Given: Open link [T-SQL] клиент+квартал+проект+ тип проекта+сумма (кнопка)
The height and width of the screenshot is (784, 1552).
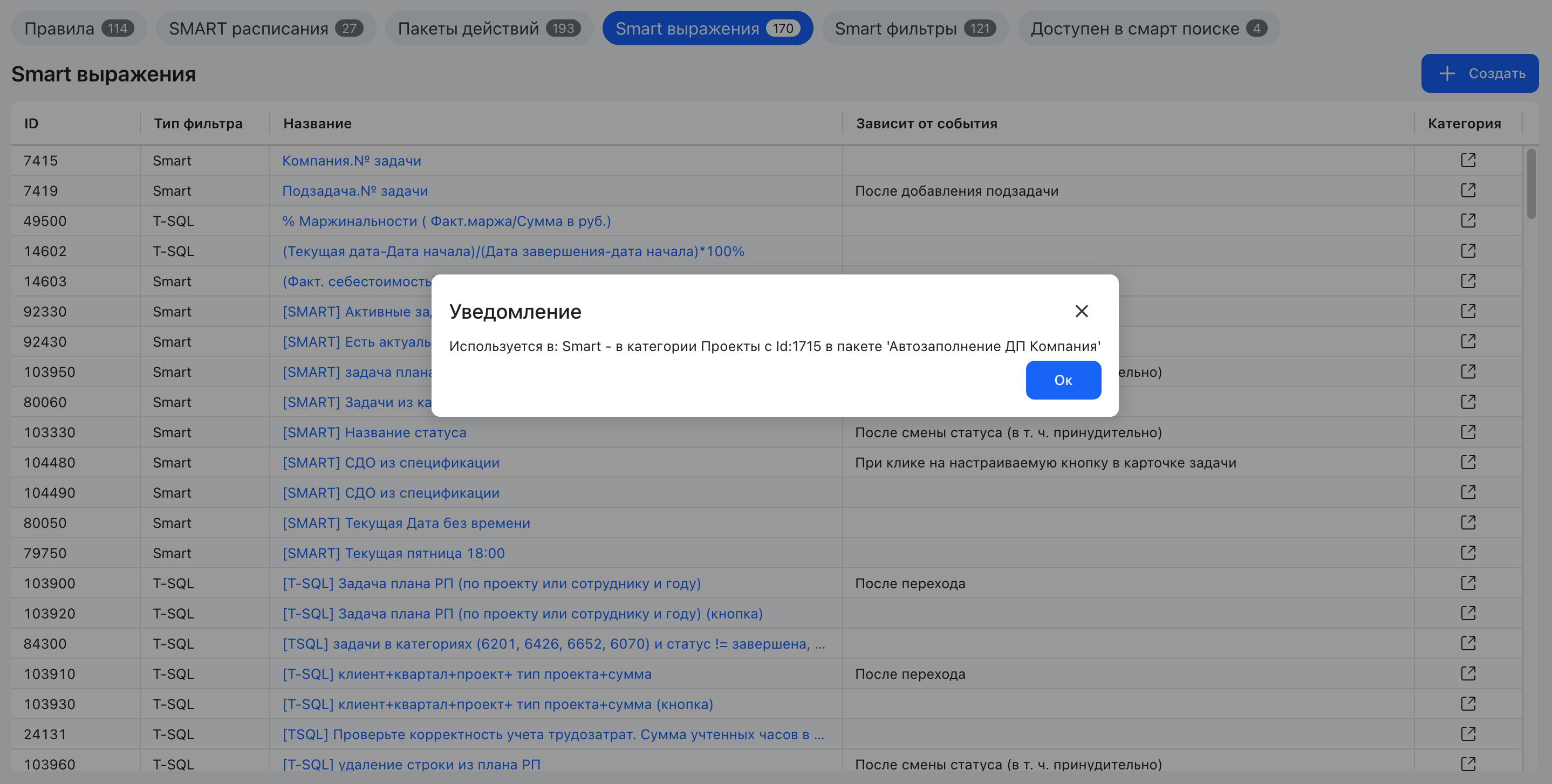Looking at the screenshot, I should coord(498,705).
